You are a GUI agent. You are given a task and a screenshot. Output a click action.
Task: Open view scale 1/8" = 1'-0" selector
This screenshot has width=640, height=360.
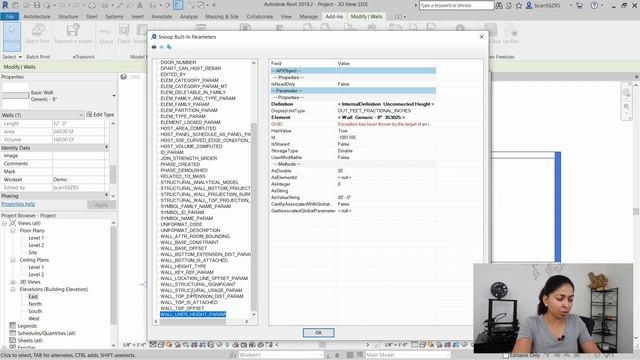[x=134, y=345]
